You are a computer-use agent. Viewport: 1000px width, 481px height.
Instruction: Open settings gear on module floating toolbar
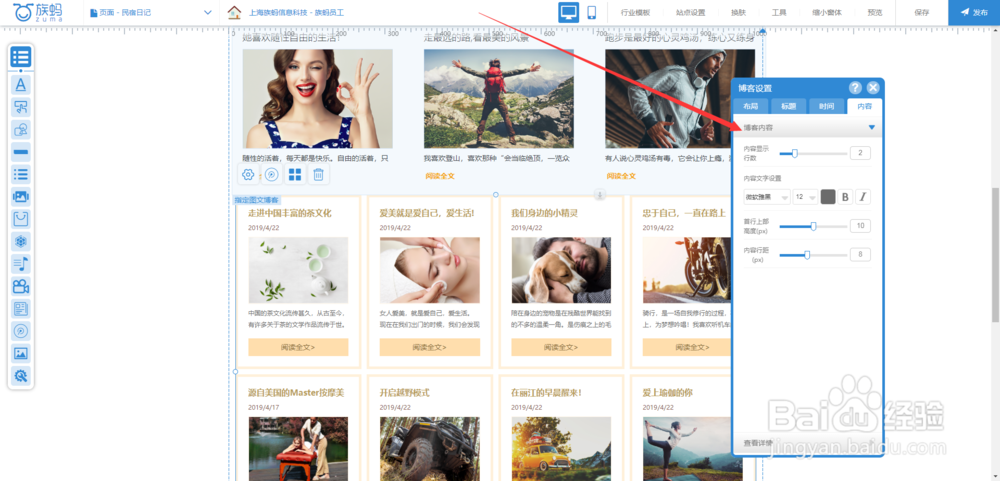click(x=249, y=174)
